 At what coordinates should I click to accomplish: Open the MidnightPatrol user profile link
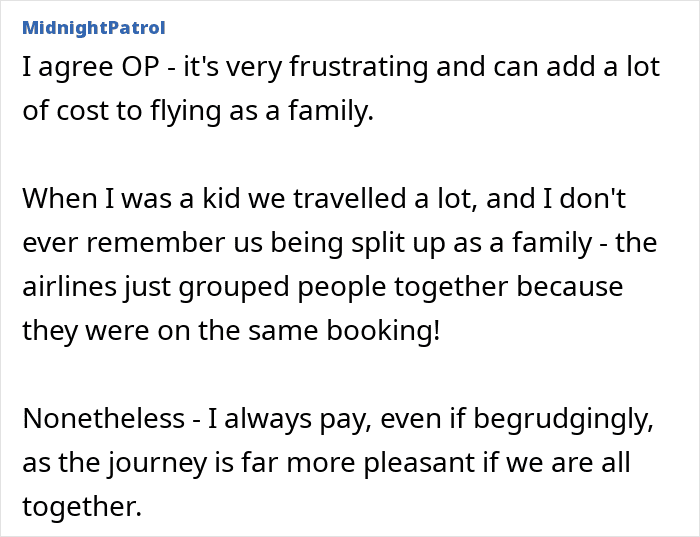coord(93,27)
